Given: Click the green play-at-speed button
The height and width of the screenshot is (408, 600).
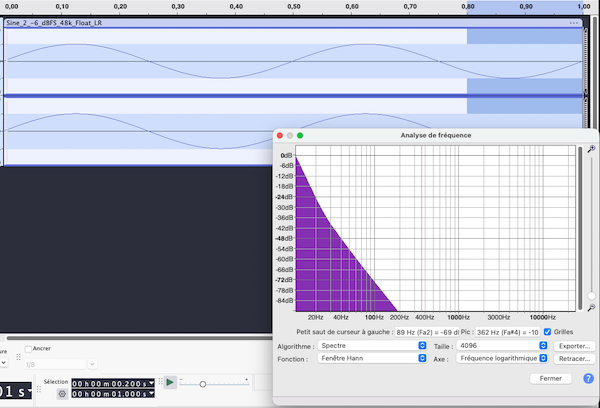Looking at the screenshot, I should pyautogui.click(x=170, y=382).
